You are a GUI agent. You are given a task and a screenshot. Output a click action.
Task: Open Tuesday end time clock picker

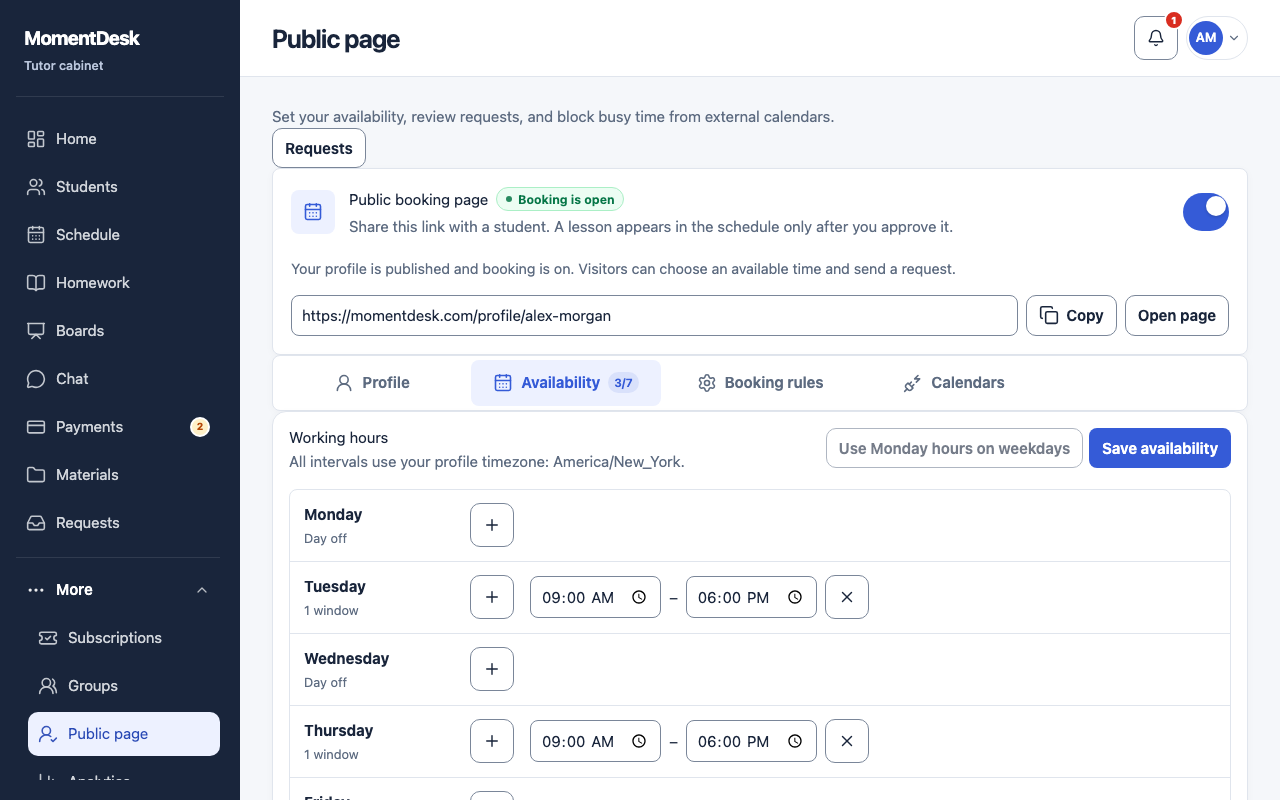coord(795,598)
